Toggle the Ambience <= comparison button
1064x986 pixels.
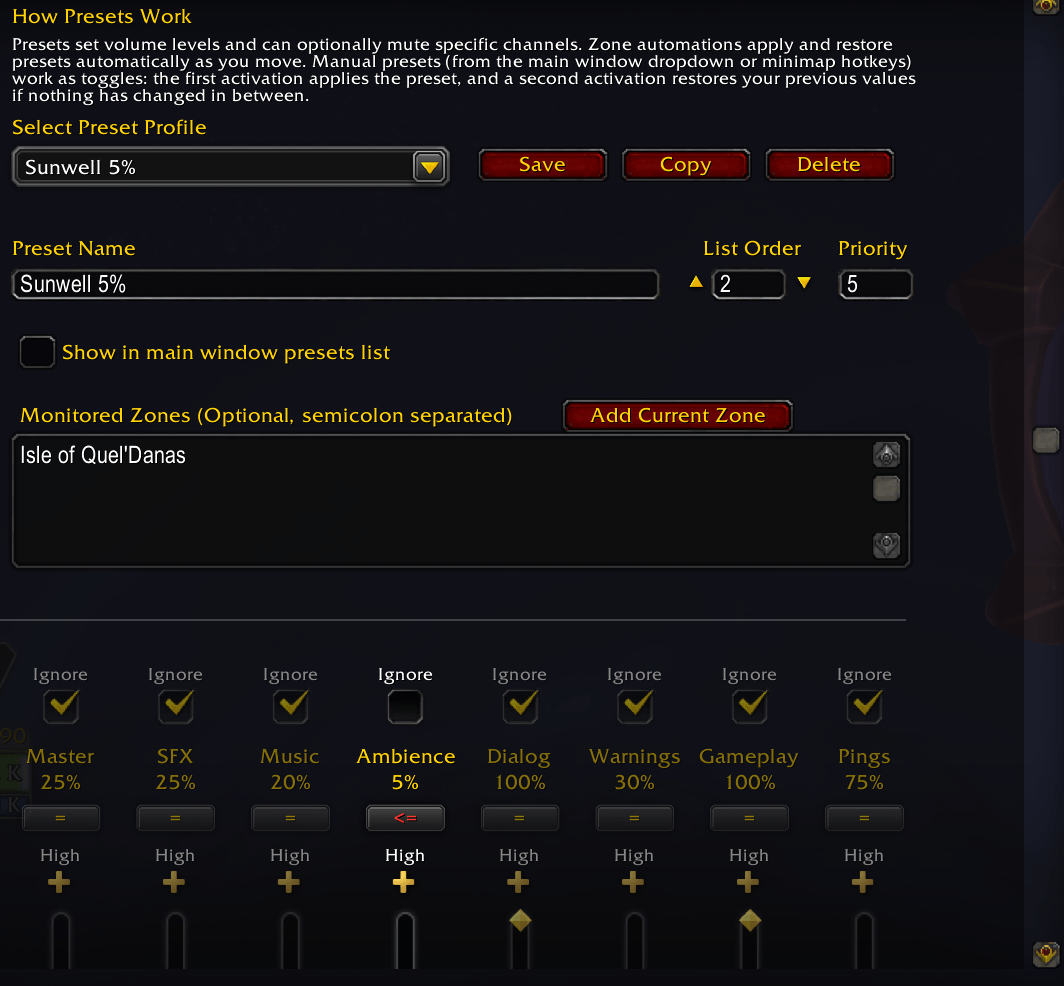405,818
